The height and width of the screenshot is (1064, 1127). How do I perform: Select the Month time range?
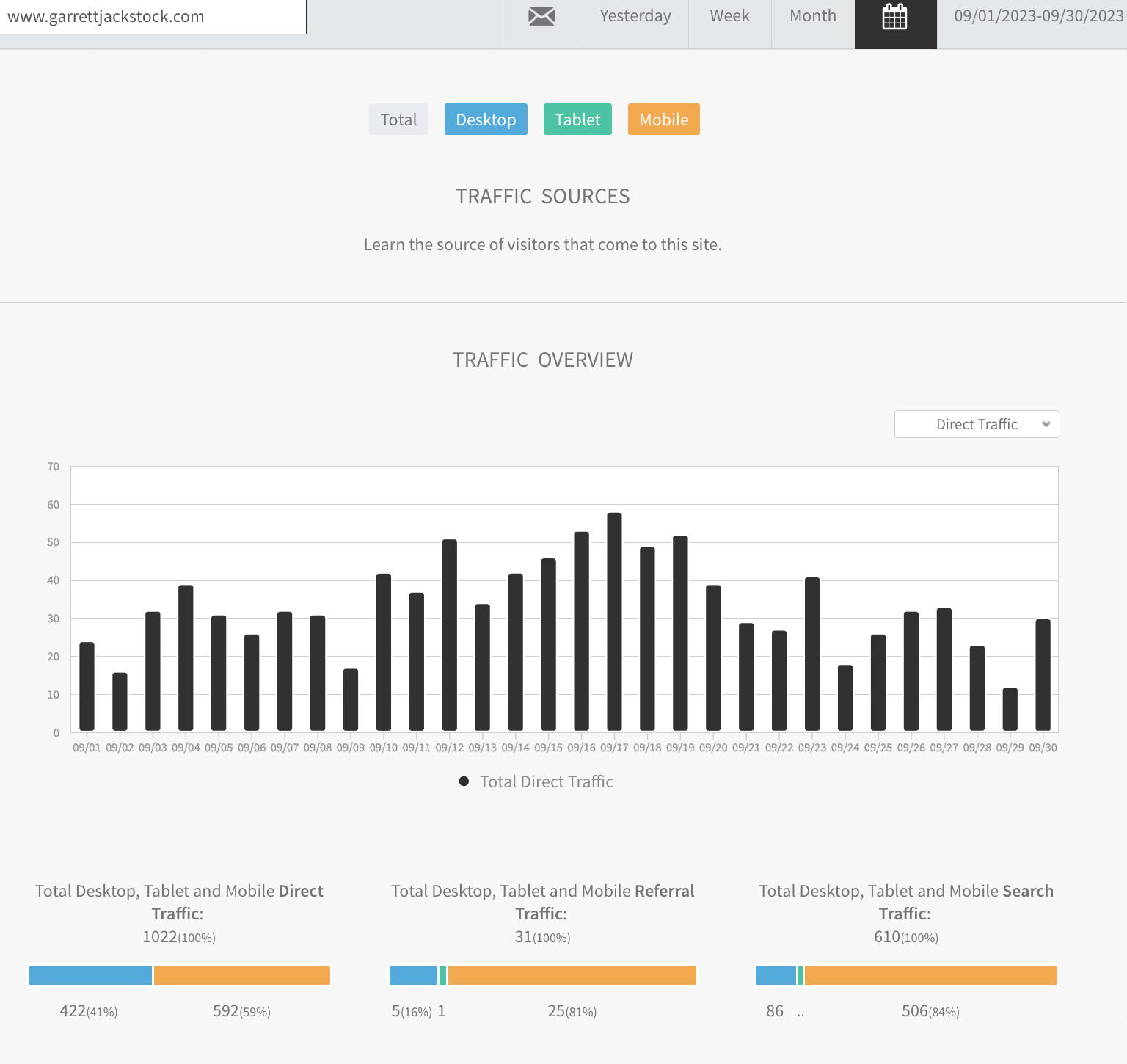[x=813, y=16]
